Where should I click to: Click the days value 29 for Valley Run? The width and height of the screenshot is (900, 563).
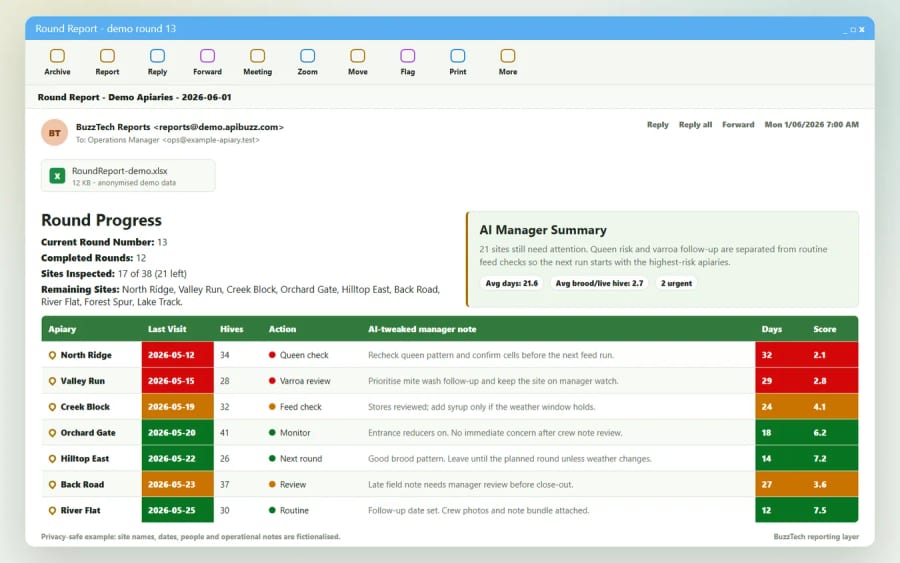[x=766, y=380]
